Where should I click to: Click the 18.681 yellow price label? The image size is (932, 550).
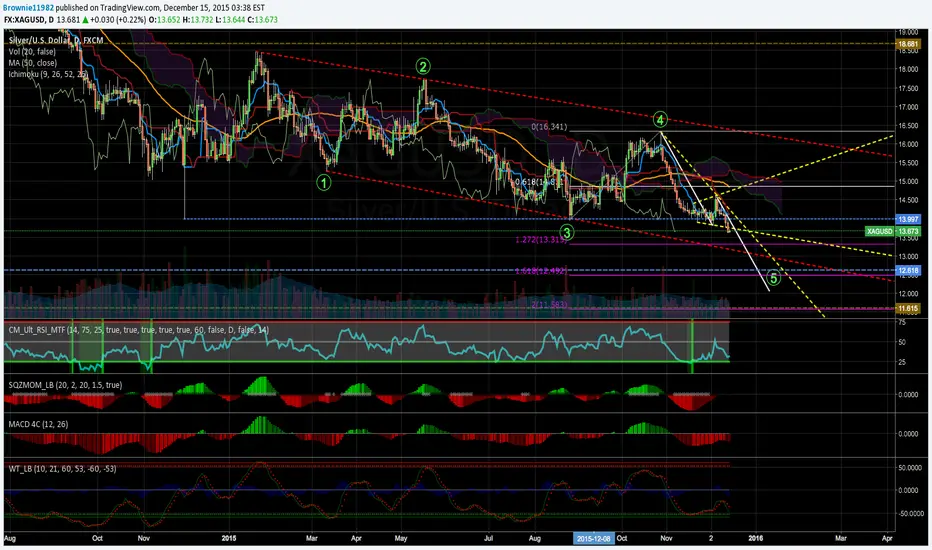pos(908,44)
